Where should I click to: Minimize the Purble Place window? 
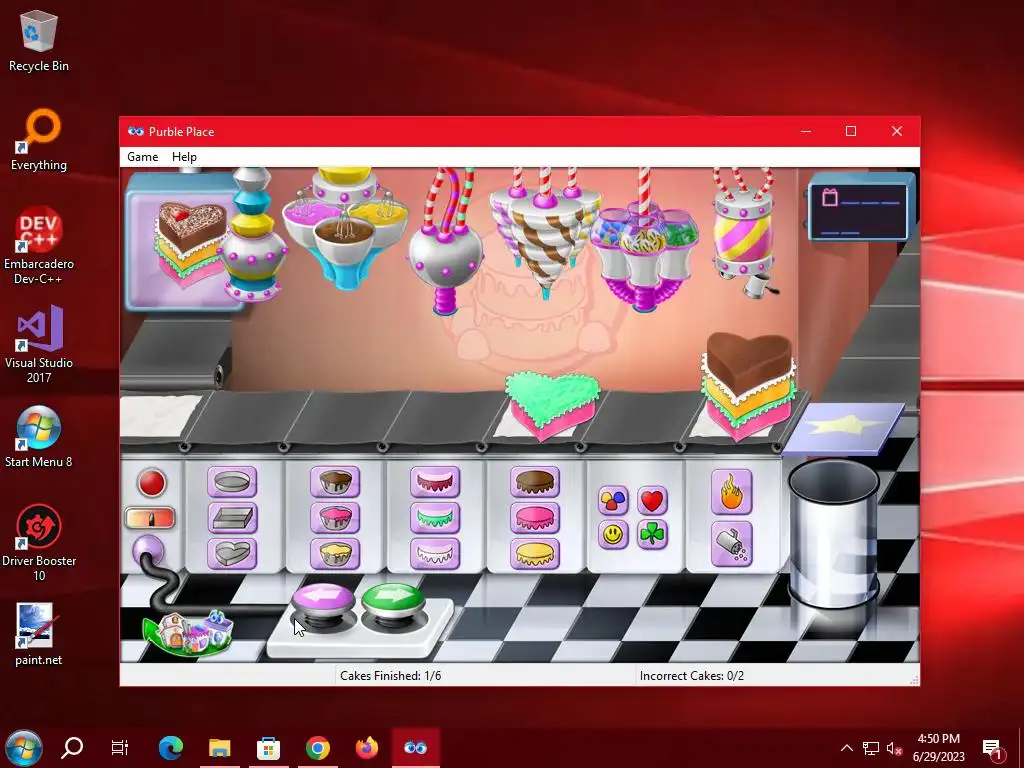(806, 131)
